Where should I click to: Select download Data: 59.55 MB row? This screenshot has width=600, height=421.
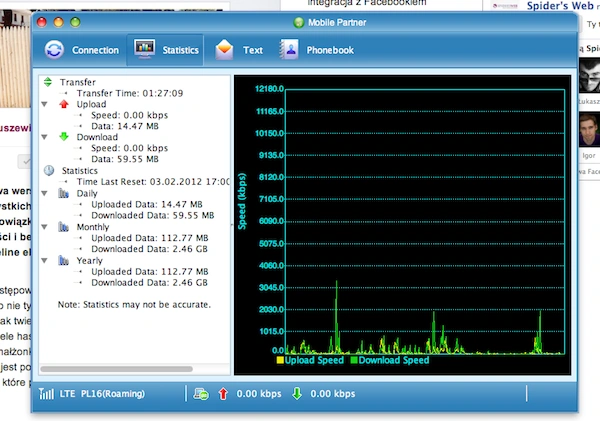[x=125, y=159]
